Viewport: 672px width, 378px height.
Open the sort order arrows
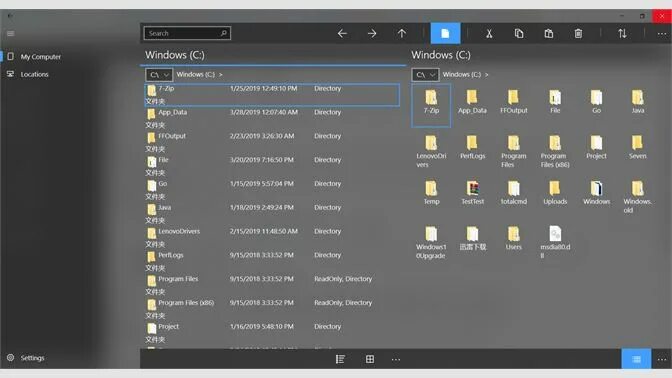click(622, 33)
